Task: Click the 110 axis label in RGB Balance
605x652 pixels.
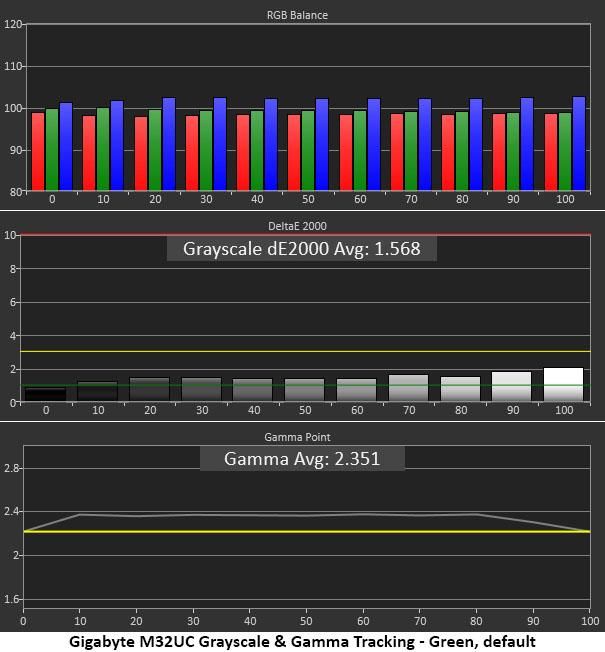Action: click(12, 67)
